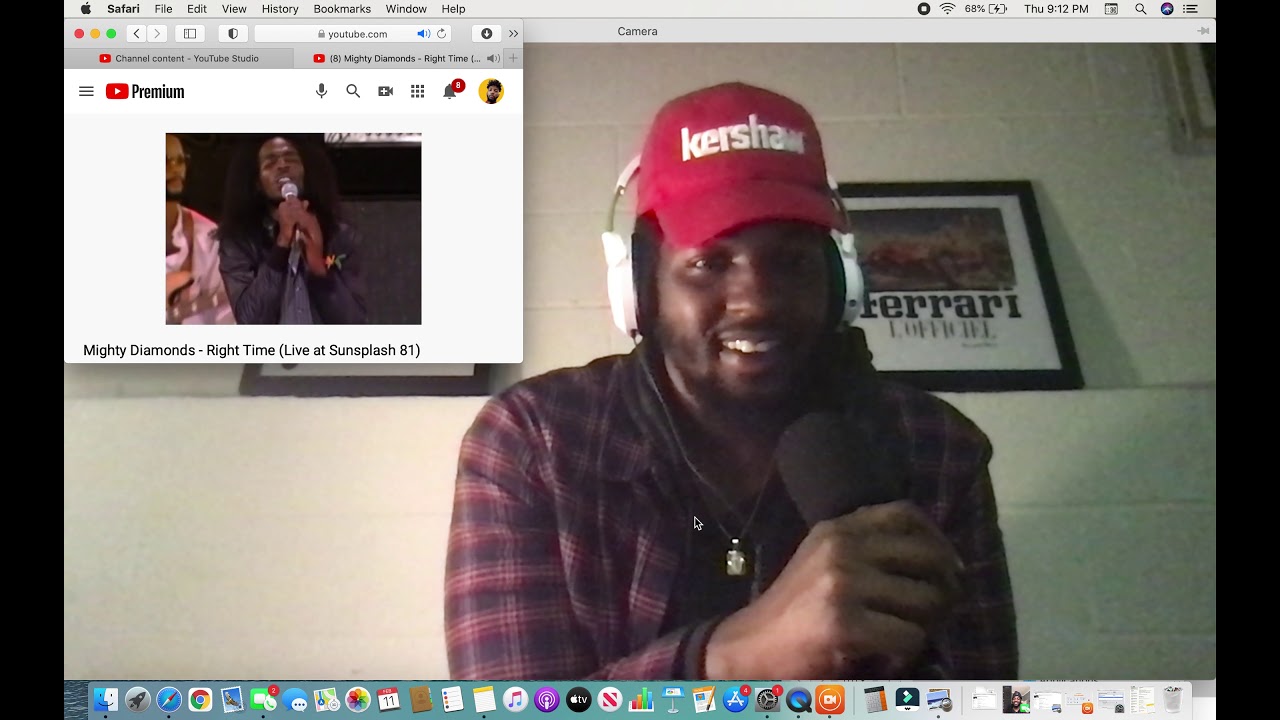
Task: Open the Wi-Fi status menu
Action: [x=947, y=9]
